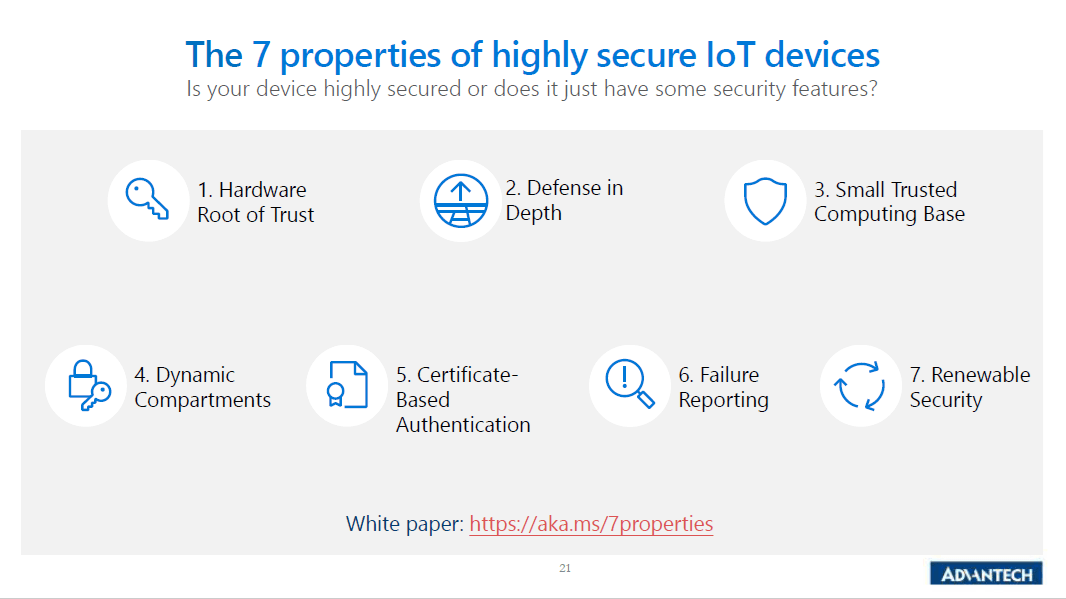Click the '5. Certificate-Based Authentication' text

coord(462,399)
